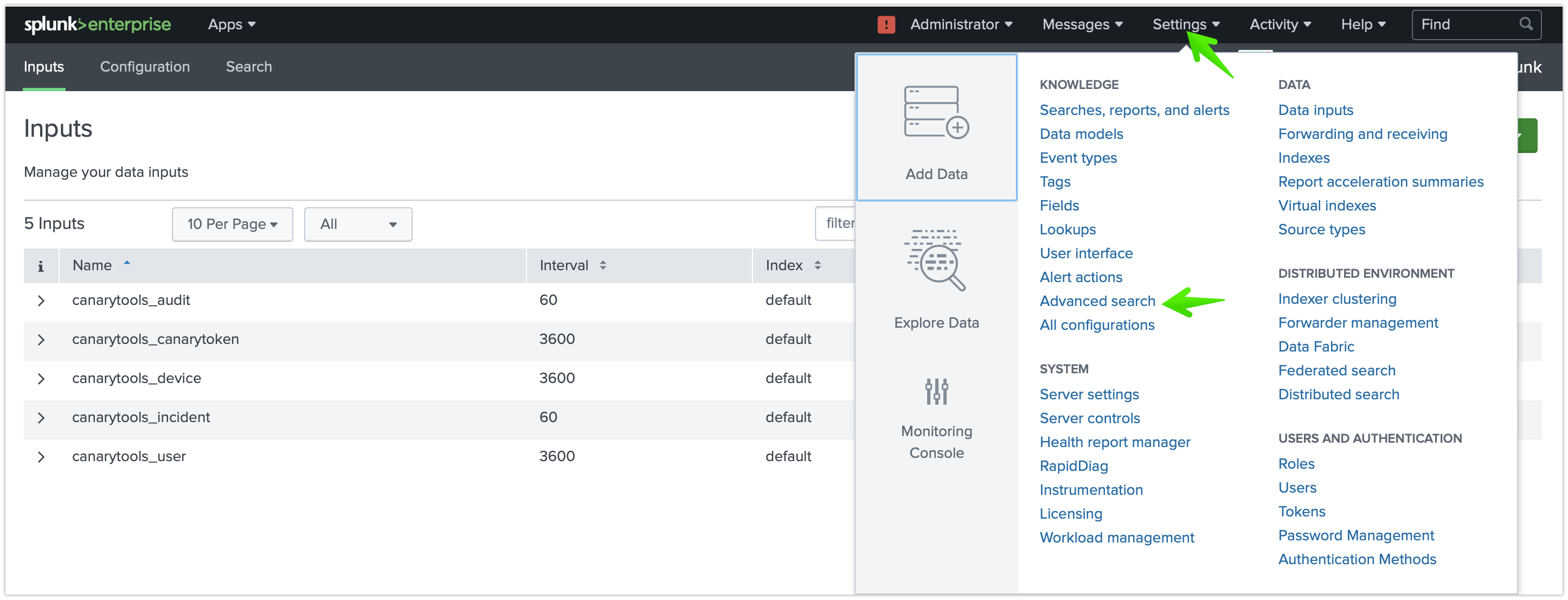
Task: Open the Explore Data icon
Action: click(936, 260)
